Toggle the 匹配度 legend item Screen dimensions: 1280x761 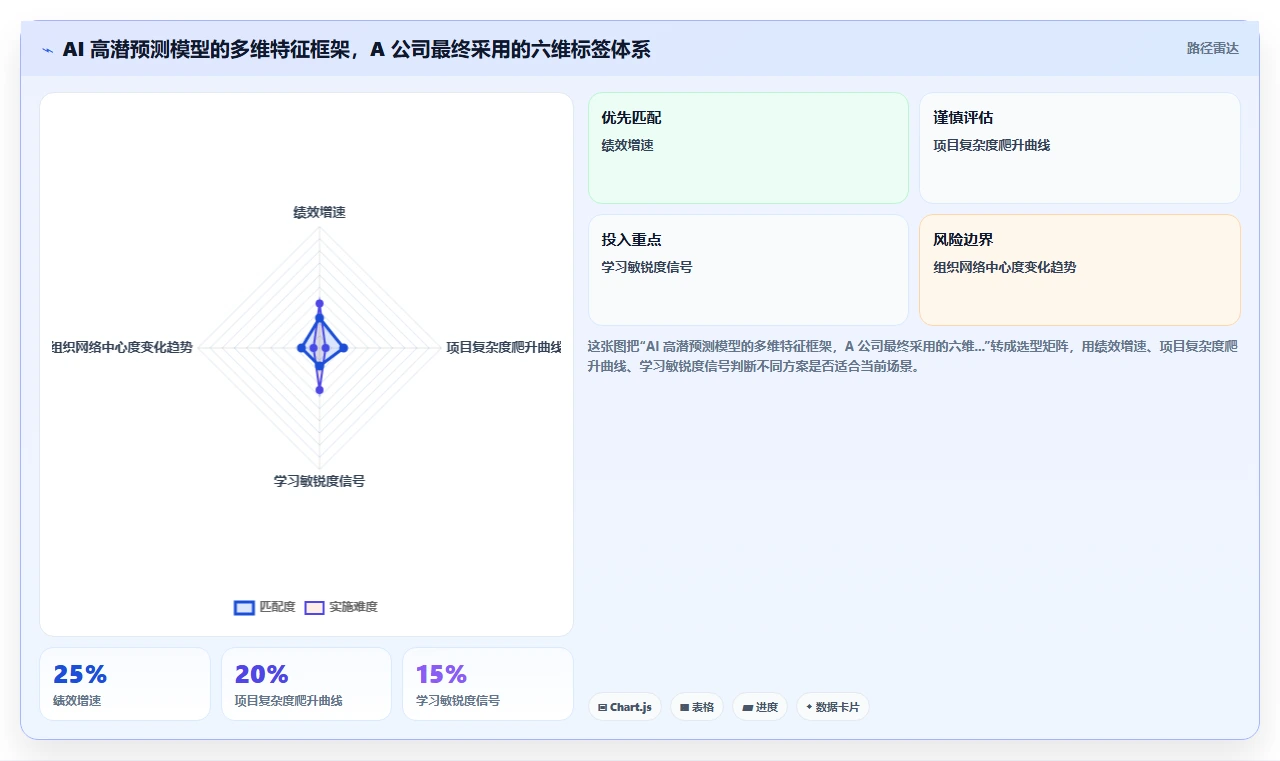265,607
